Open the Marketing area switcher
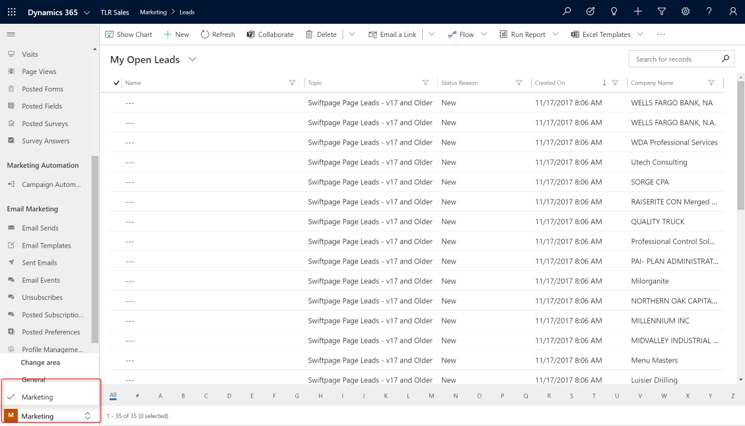 [x=50, y=416]
